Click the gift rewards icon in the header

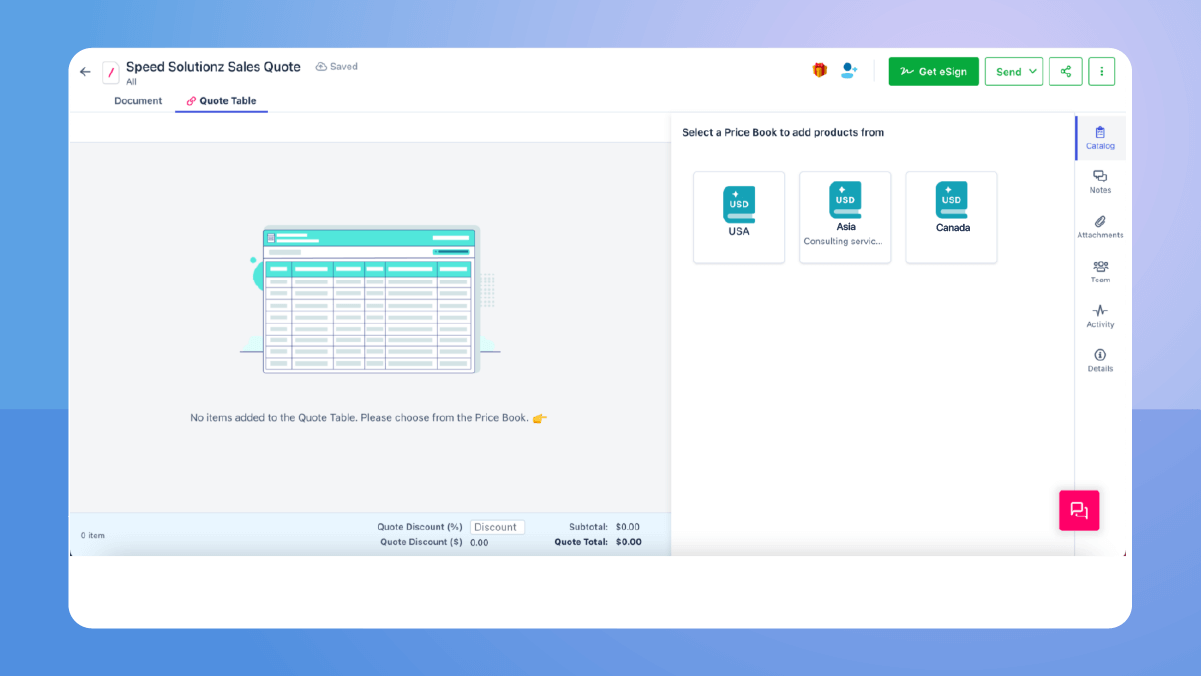click(x=818, y=71)
